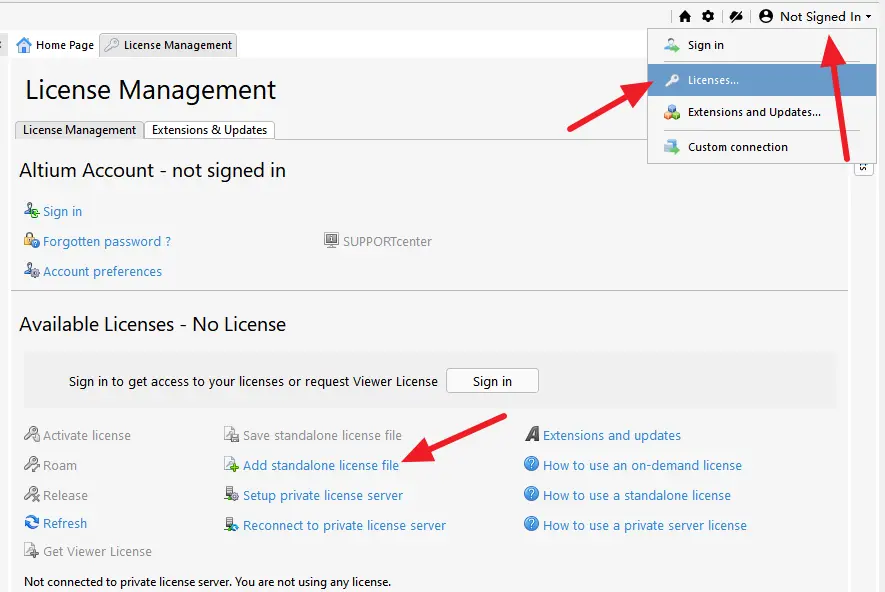Screen dimensions: 885x592
Task: Open settings via the gear icon
Action: pyautogui.click(x=708, y=16)
